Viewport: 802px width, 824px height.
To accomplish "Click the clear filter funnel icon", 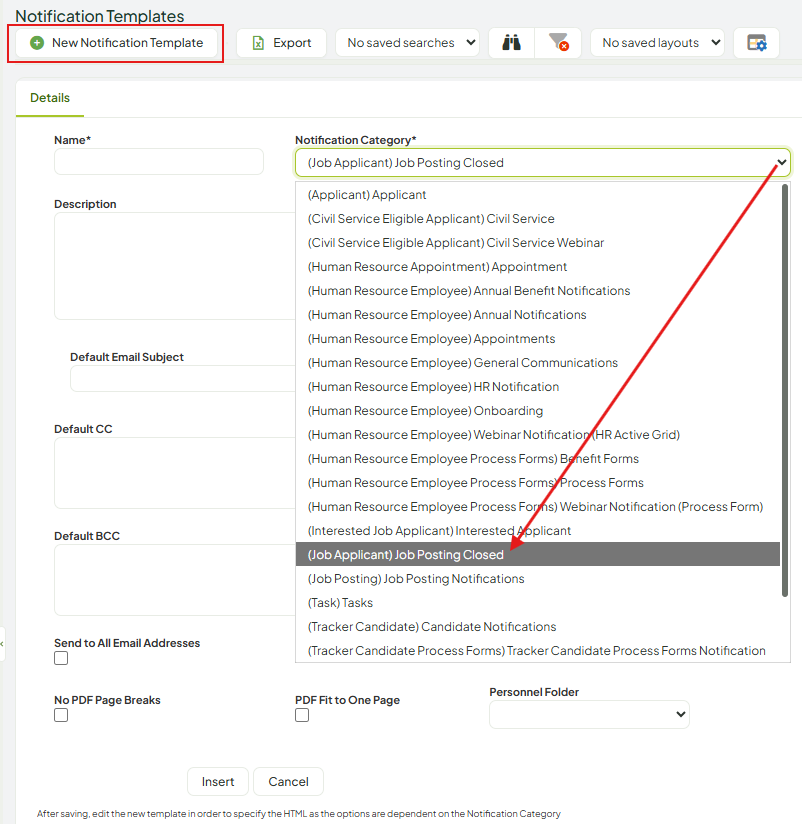I will (x=558, y=43).
